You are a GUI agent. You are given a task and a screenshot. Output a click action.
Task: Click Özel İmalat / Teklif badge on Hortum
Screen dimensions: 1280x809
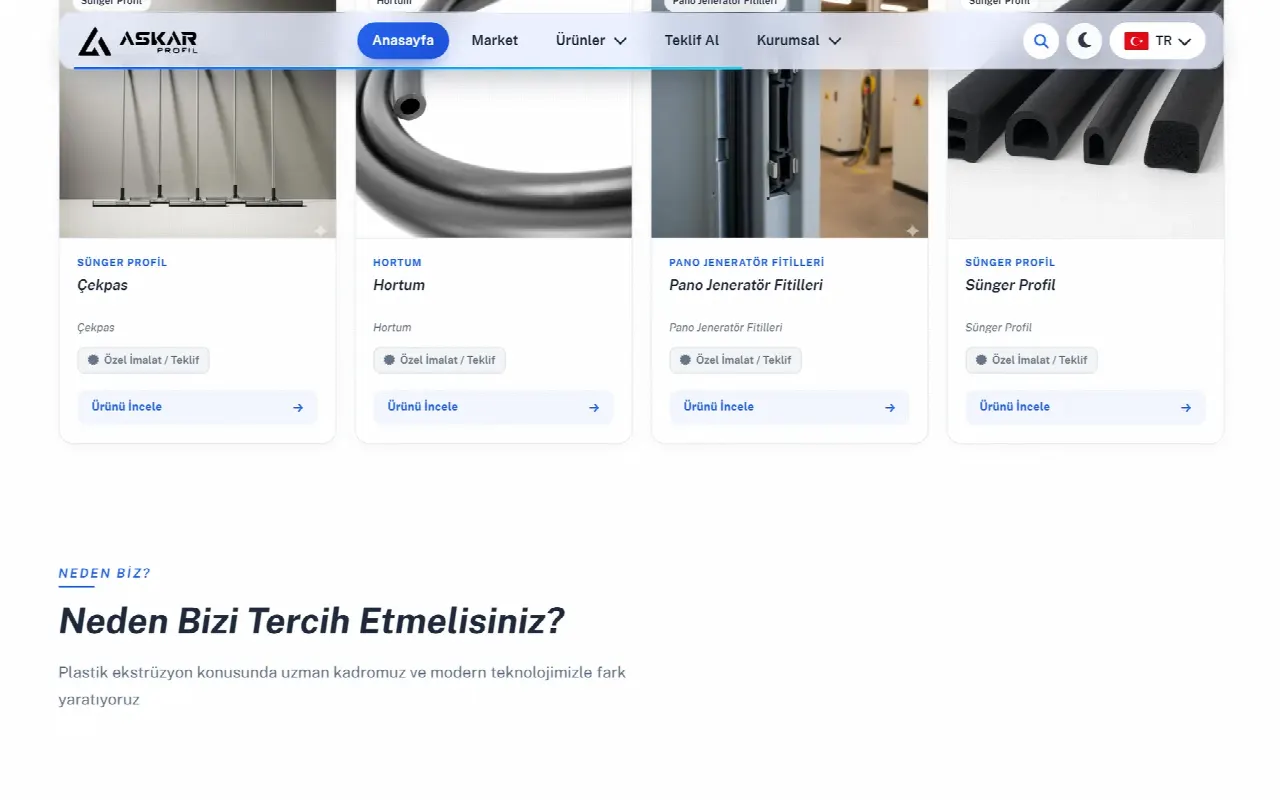coord(439,360)
